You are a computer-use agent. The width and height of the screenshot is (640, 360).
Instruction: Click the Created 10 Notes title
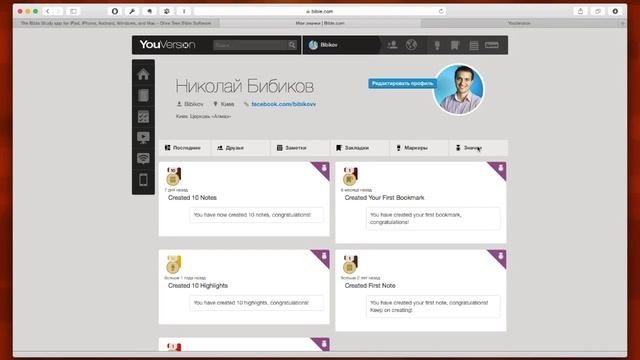(x=192, y=198)
